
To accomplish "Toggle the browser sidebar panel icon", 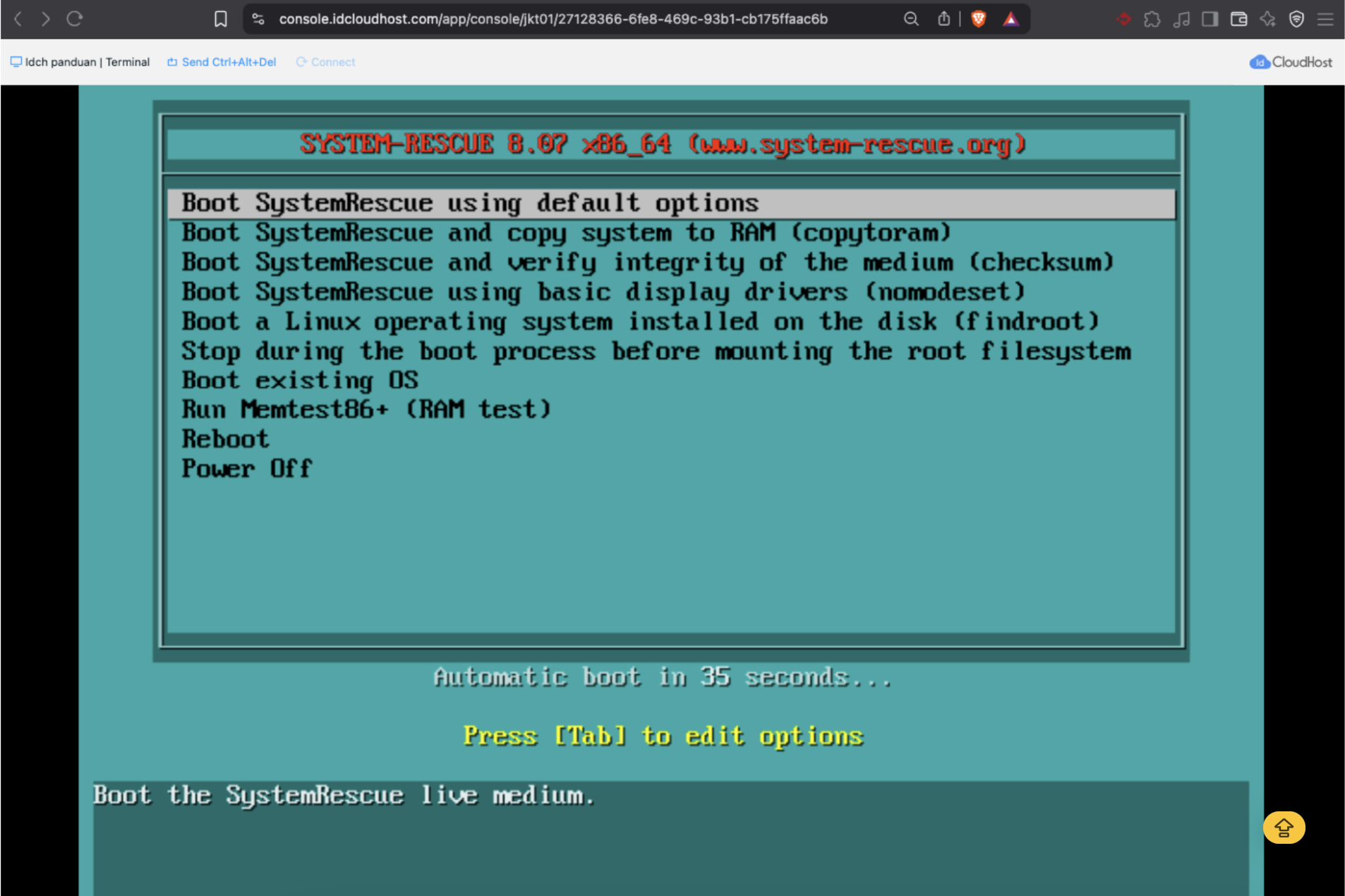I will [1210, 19].
